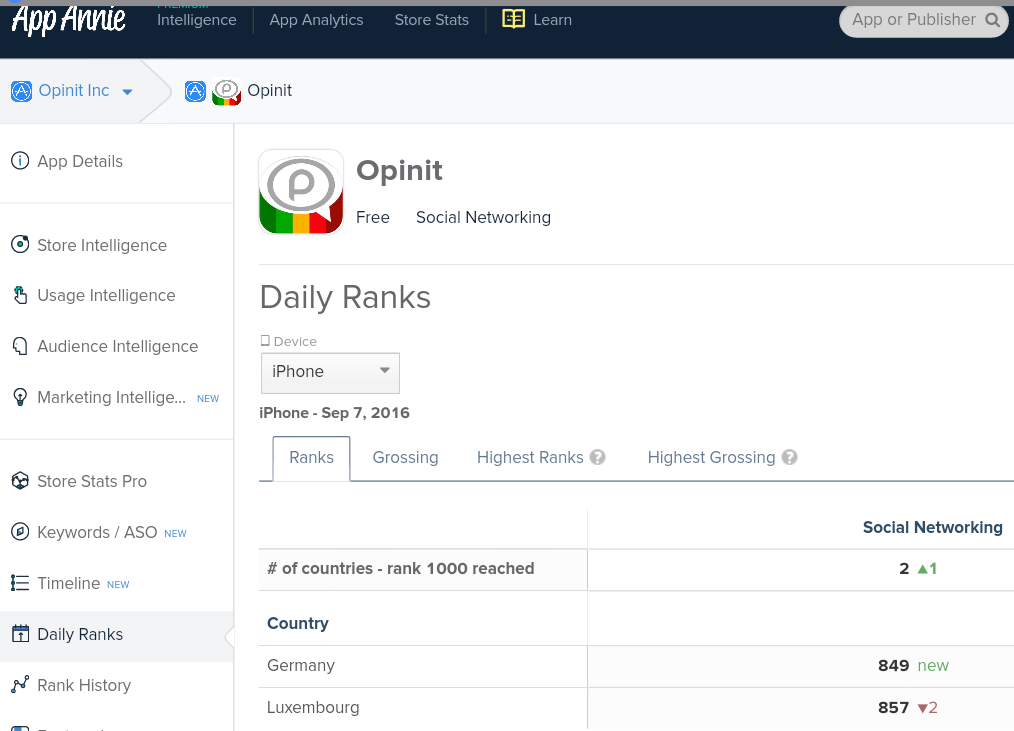Open the Learn section link
The width and height of the screenshot is (1014, 731).
click(x=538, y=20)
